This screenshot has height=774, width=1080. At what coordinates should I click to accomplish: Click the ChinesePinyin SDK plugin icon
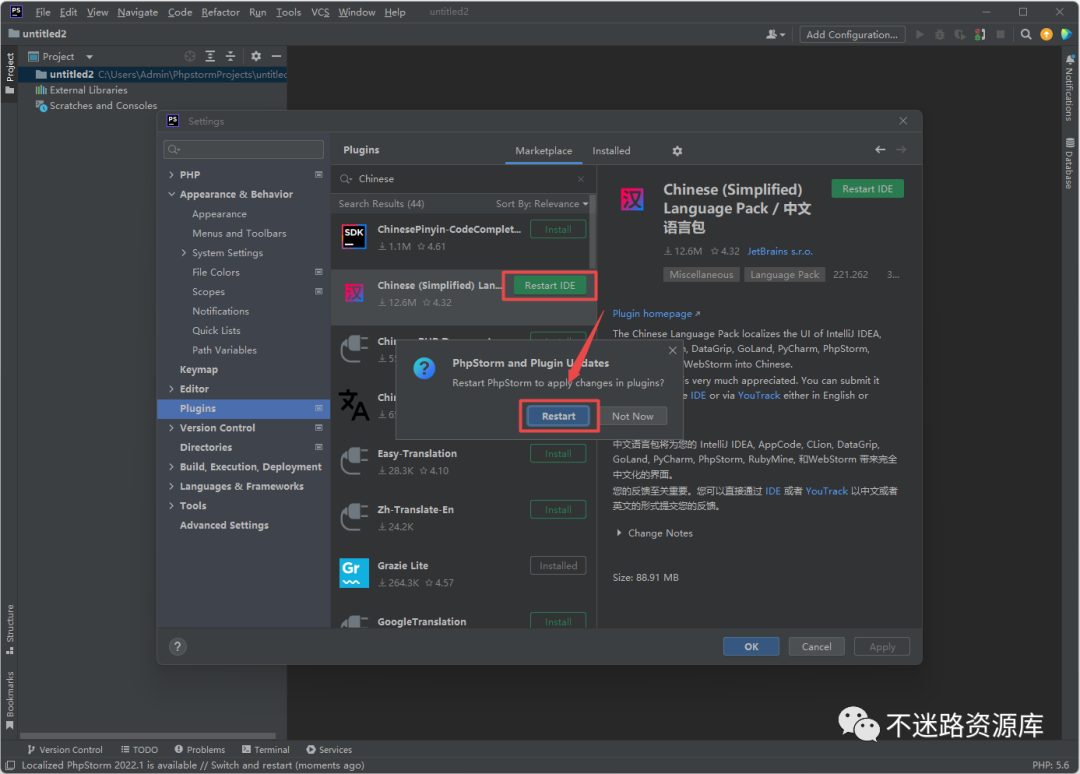coord(354,237)
